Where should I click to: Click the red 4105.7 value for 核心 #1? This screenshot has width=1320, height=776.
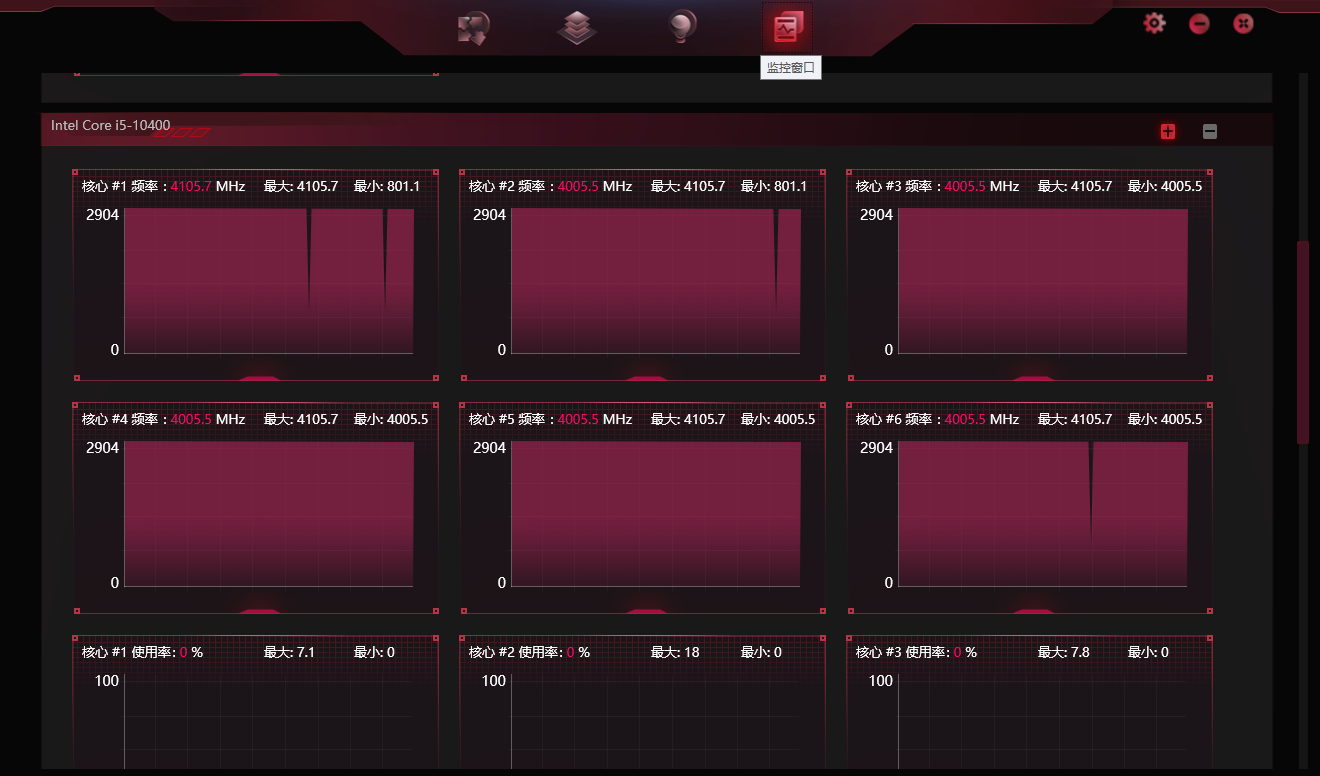pos(191,186)
